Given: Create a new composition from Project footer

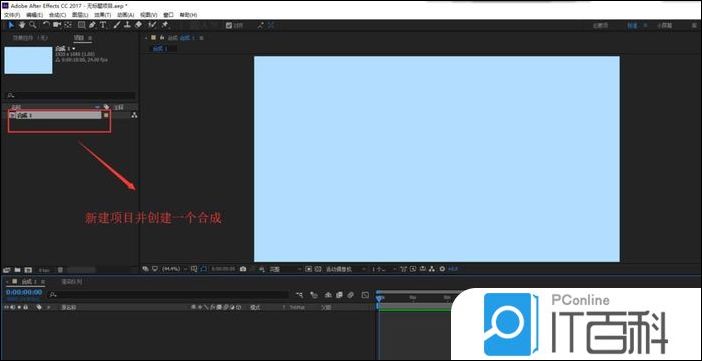Looking at the screenshot, I should point(28,270).
